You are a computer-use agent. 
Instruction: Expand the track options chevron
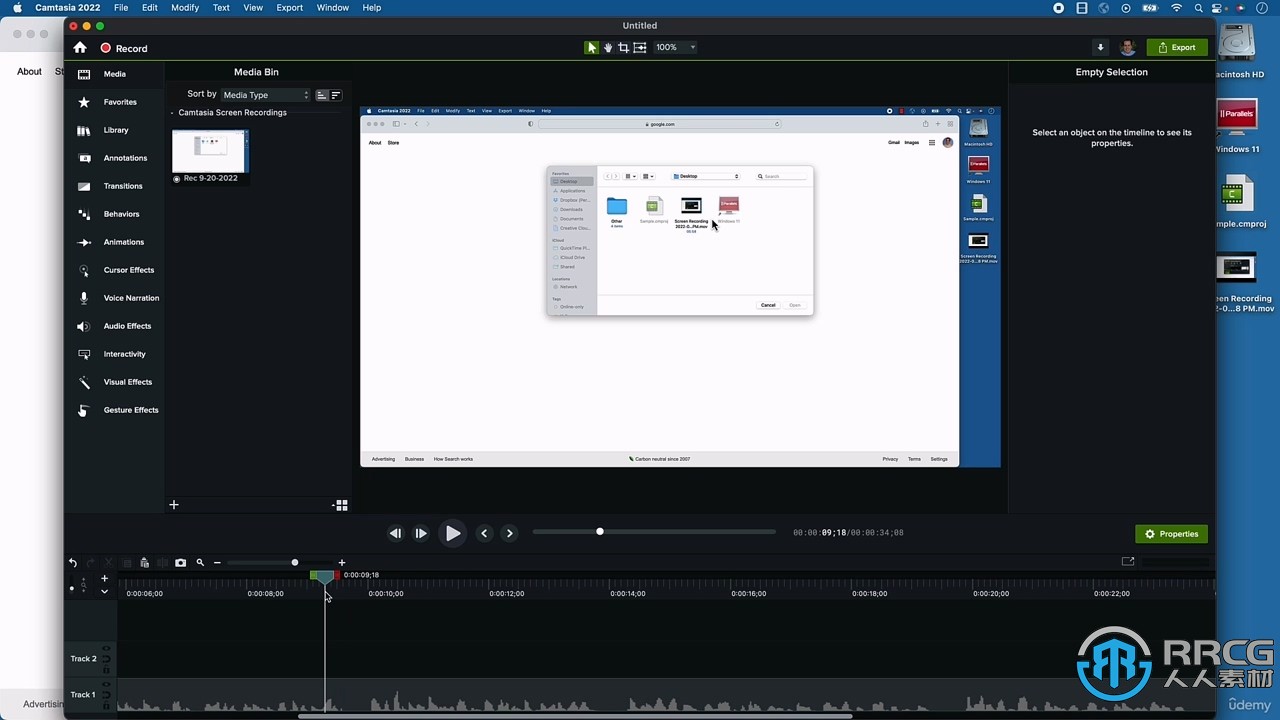click(x=104, y=591)
